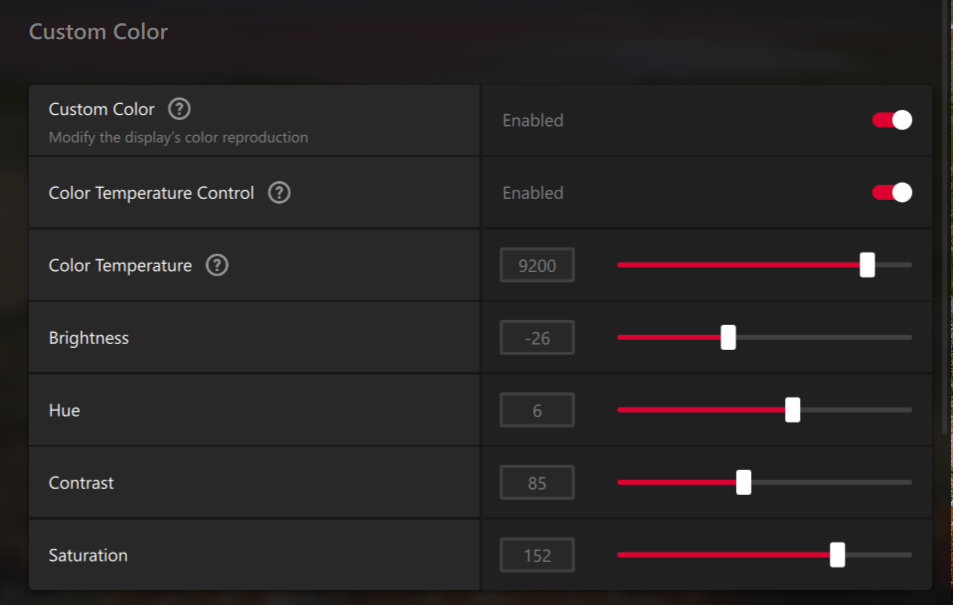Click the Brightness slider thumb
This screenshot has width=953, height=605.
pos(728,338)
